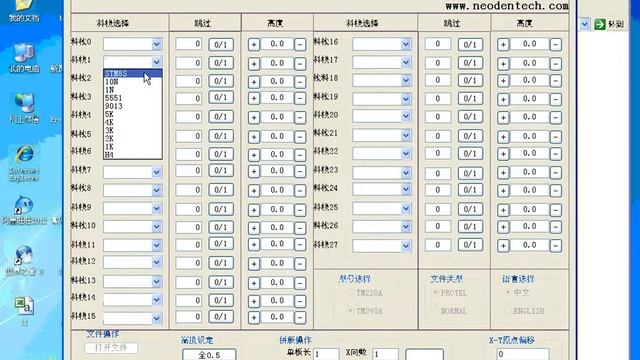The height and width of the screenshot is (360, 640).
Task: Increase height for stack 9
Action: pyautogui.click(x=254, y=210)
